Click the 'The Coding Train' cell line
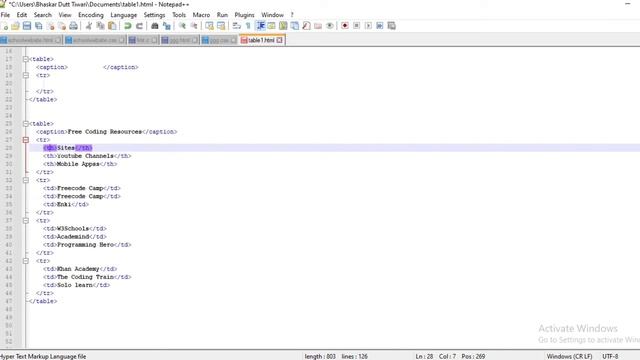Image resolution: width=640 pixels, height=360 pixels. 87,277
